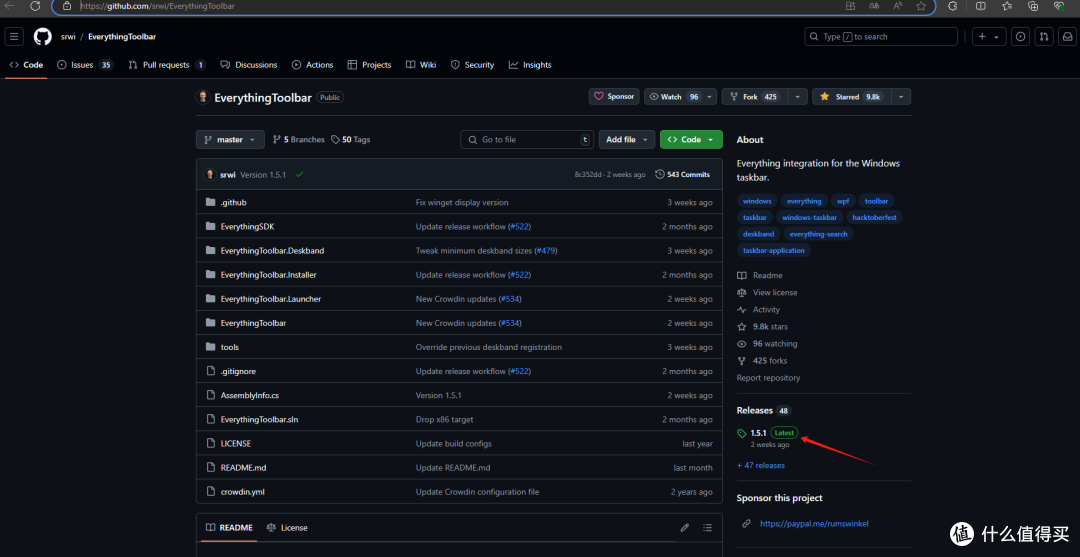Open the Activity link in About

click(x=767, y=310)
